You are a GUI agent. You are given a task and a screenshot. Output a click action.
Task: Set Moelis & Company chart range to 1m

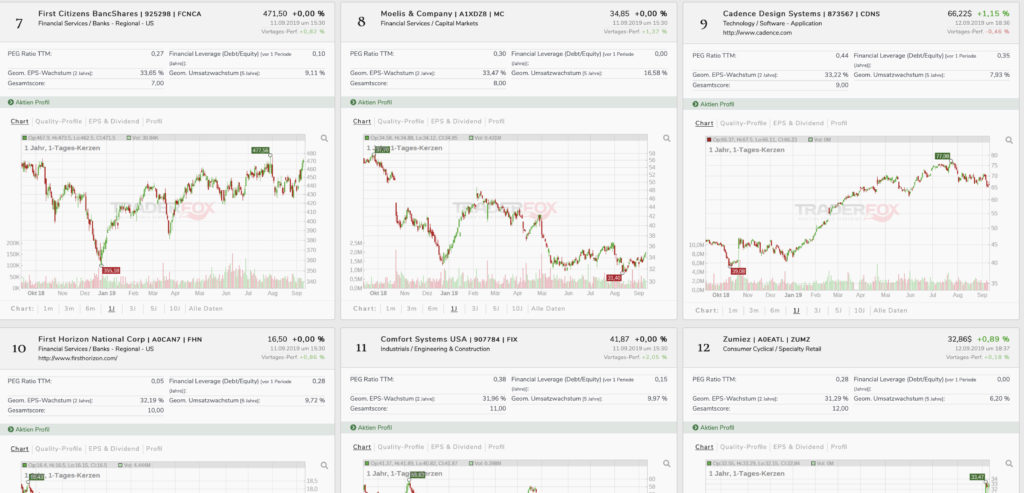390,309
